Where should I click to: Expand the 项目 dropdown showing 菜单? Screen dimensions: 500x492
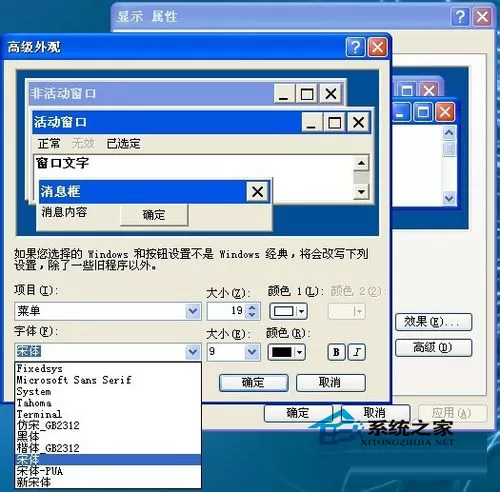193,311
